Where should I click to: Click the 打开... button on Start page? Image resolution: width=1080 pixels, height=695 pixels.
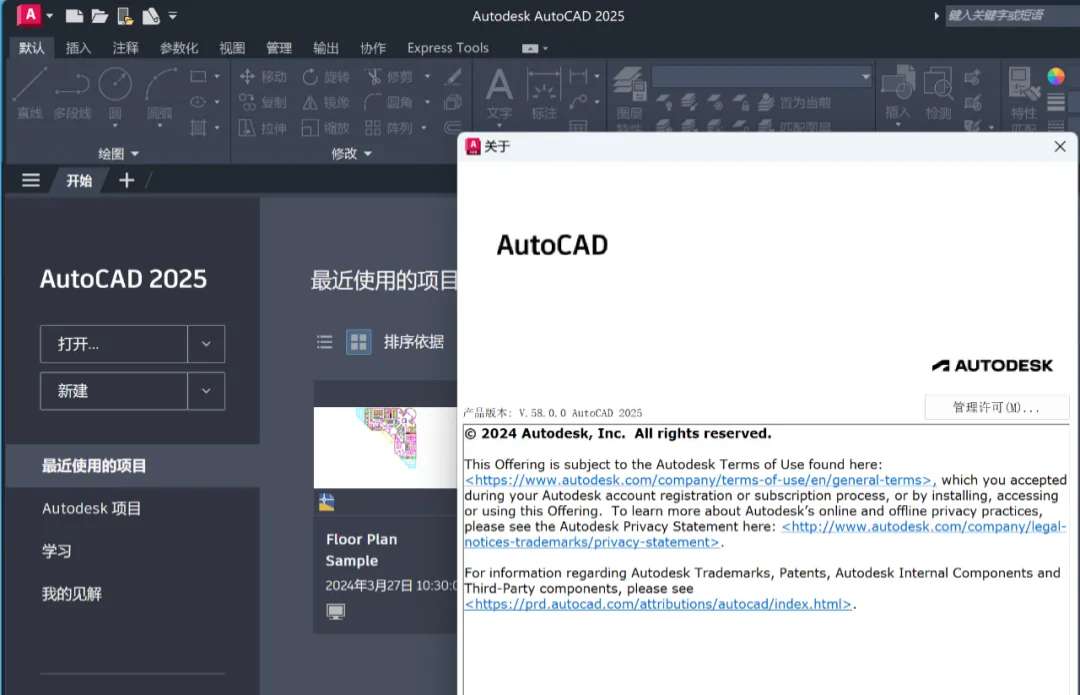[114, 344]
